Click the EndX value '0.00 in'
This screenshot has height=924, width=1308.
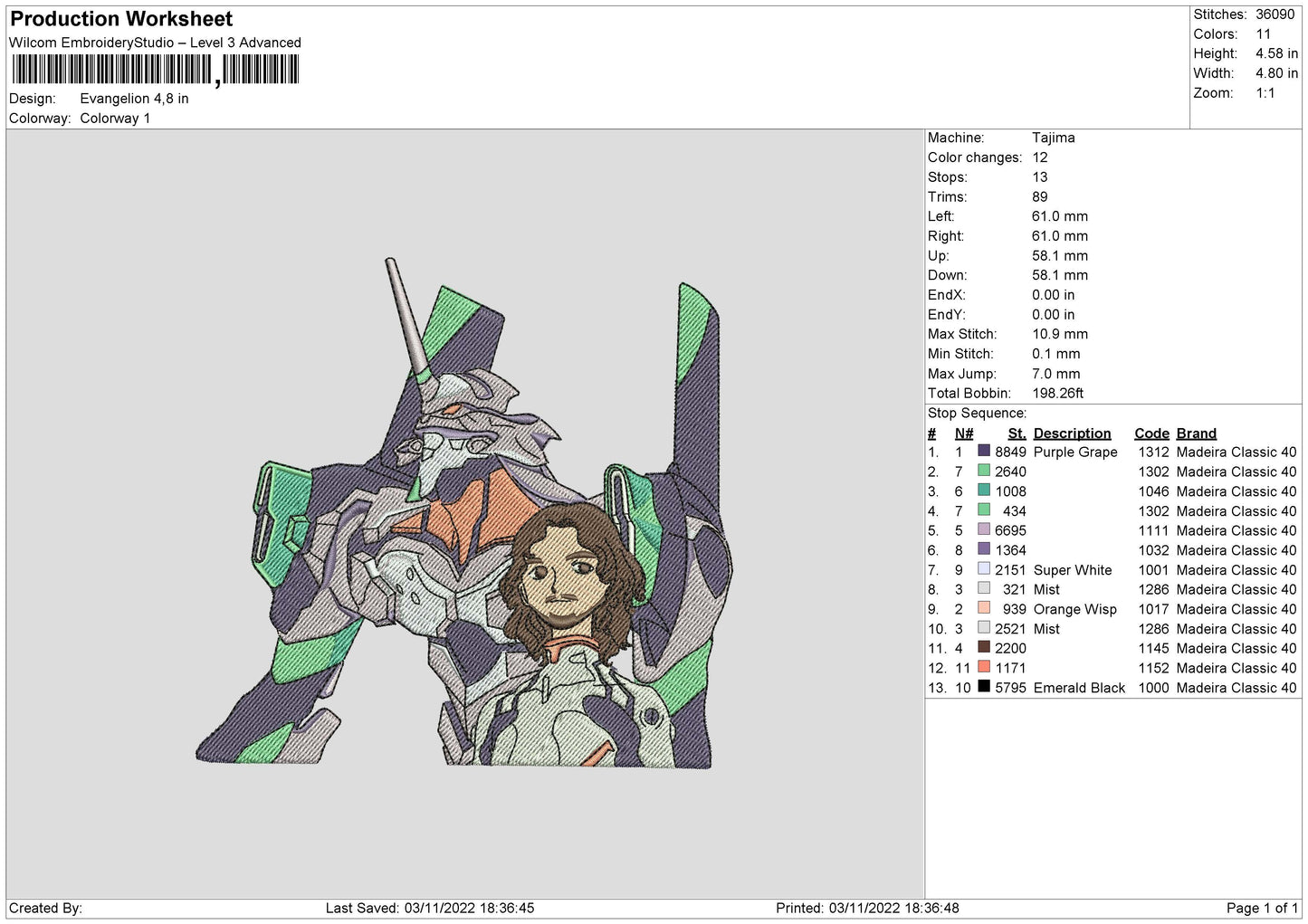coord(1054,295)
